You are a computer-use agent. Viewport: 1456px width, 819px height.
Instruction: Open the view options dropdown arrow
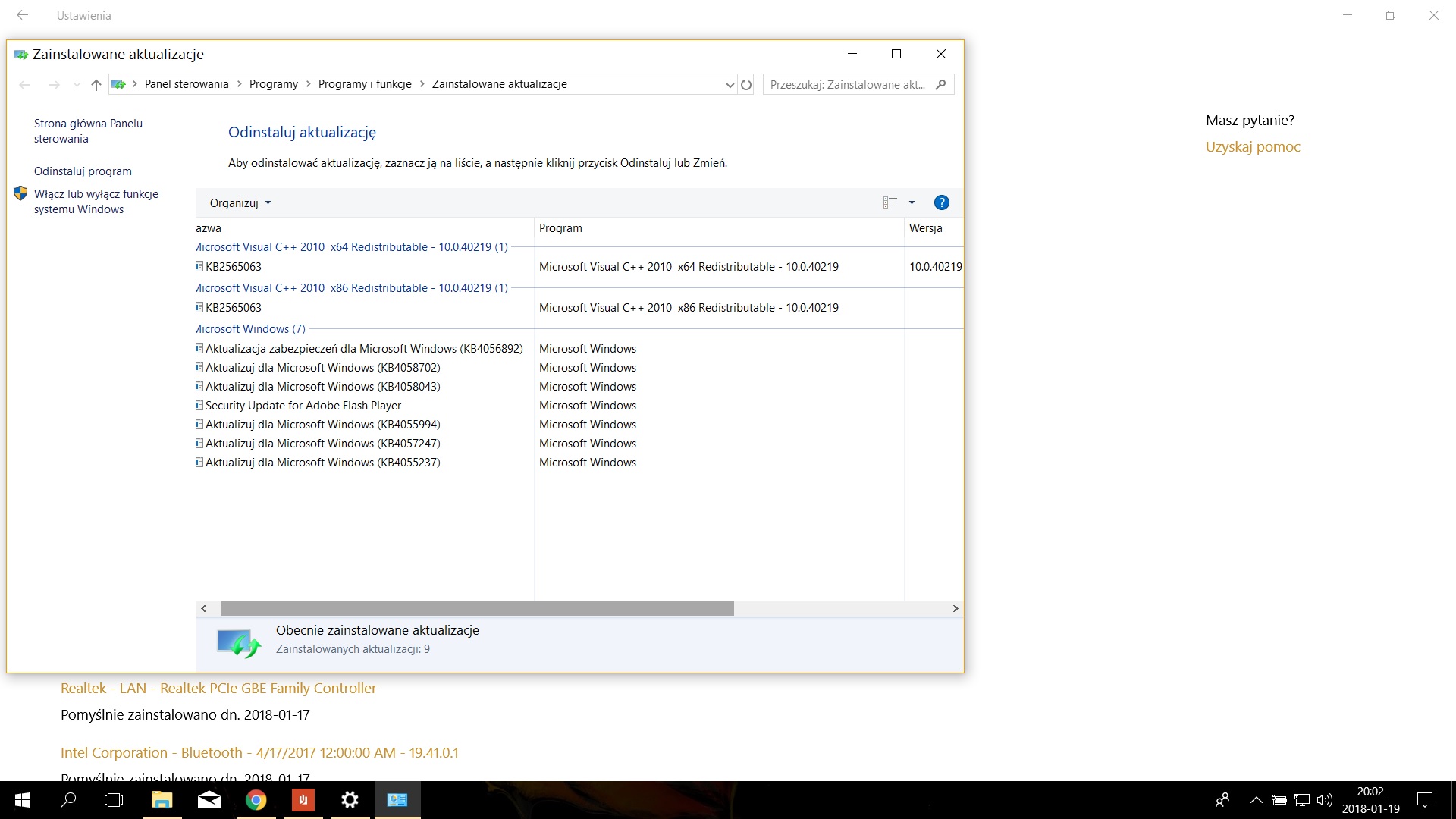[x=912, y=202]
